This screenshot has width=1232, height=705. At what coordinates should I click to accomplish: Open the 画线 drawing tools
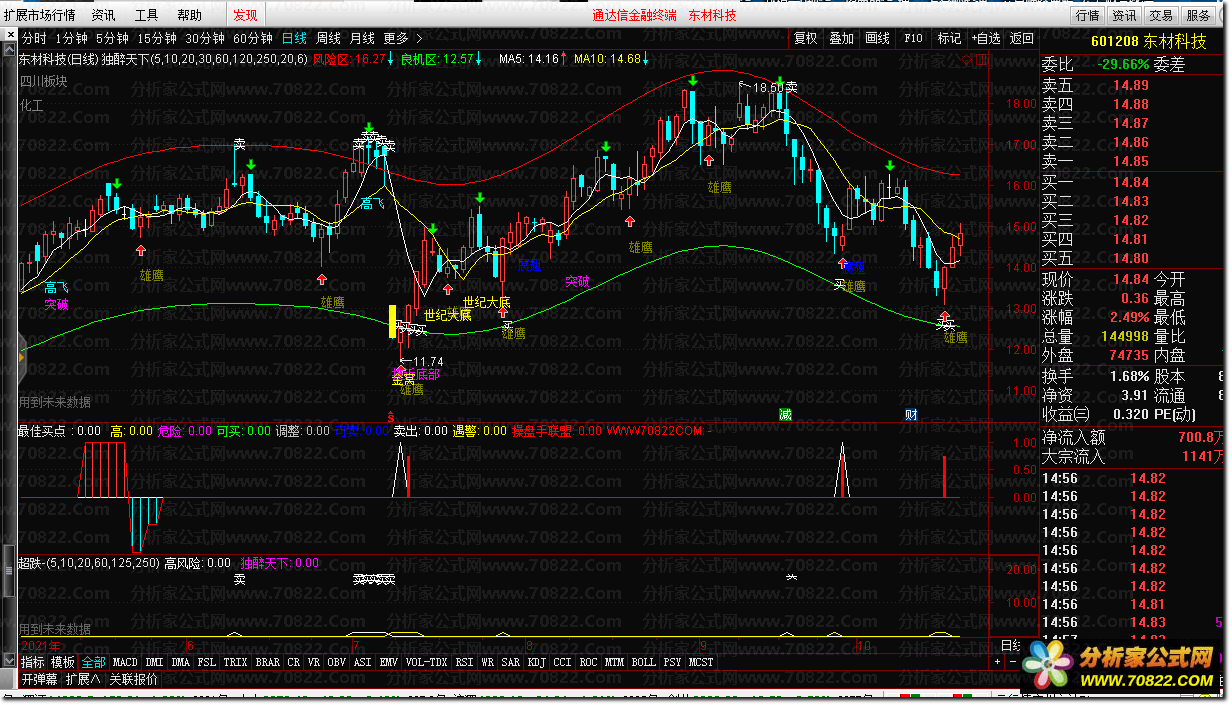click(x=877, y=39)
